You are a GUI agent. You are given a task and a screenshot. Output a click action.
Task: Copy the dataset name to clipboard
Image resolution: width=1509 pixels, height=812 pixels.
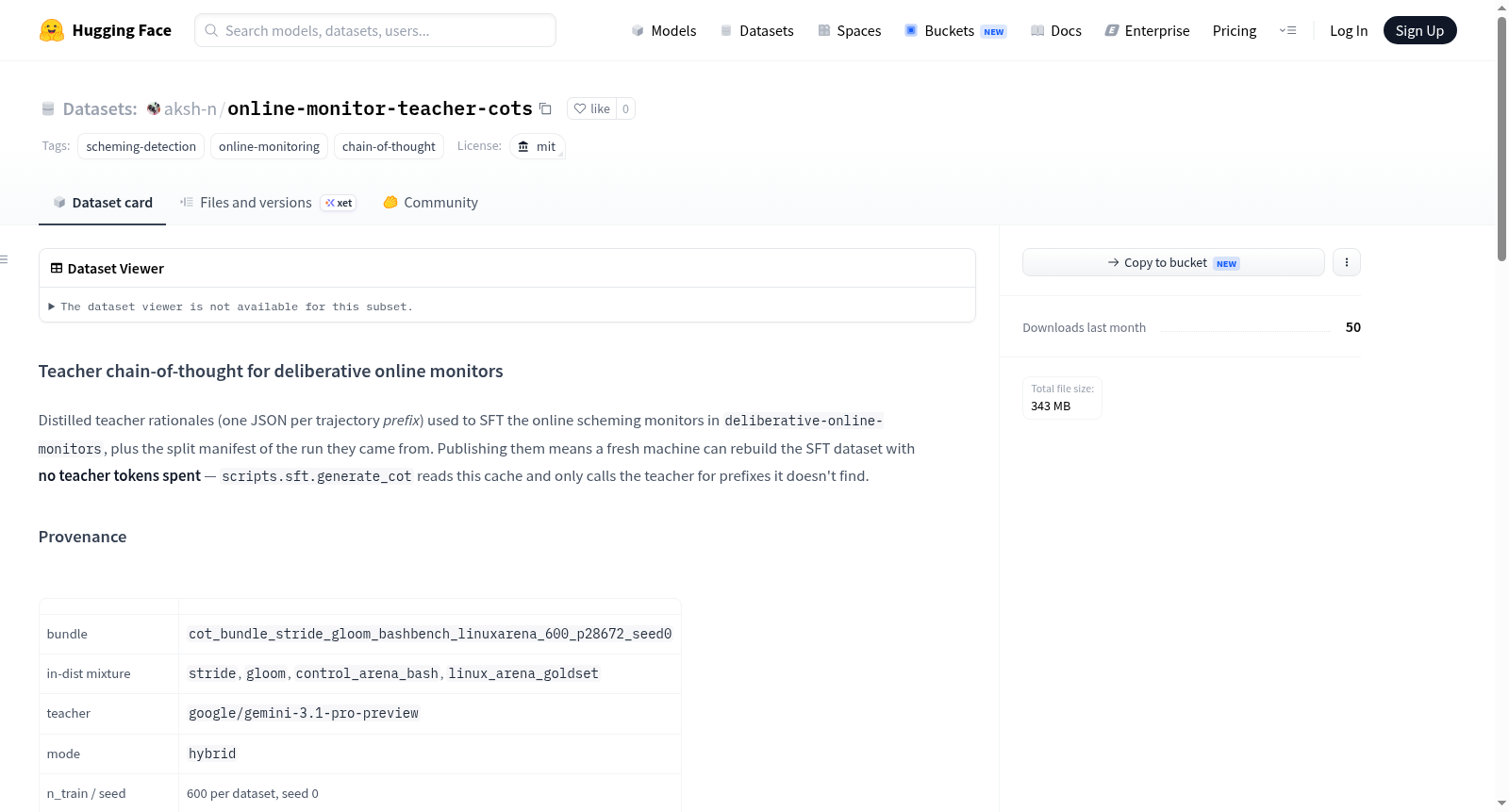coord(545,108)
